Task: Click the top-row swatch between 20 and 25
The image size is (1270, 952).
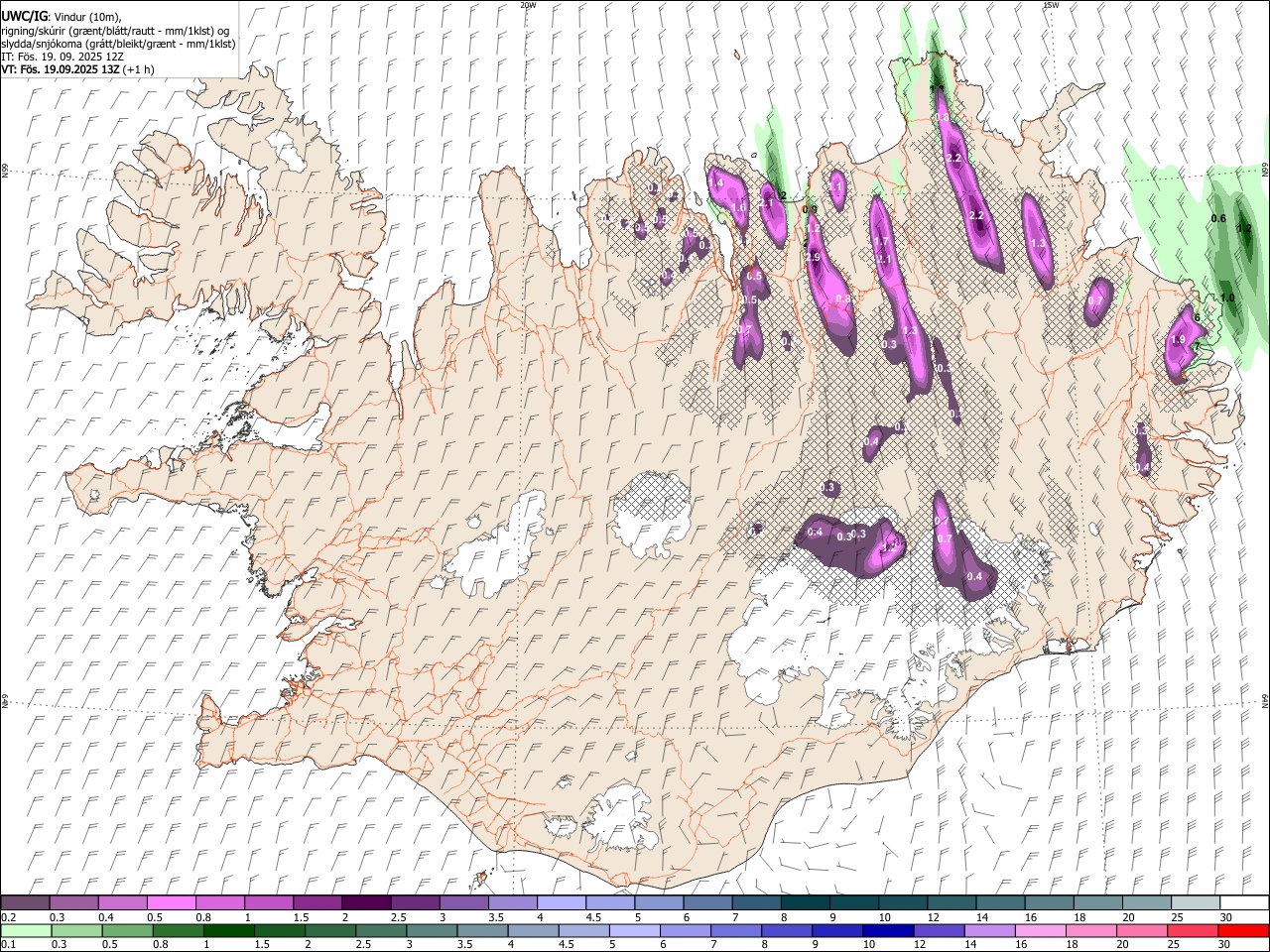Action: click(x=1145, y=902)
